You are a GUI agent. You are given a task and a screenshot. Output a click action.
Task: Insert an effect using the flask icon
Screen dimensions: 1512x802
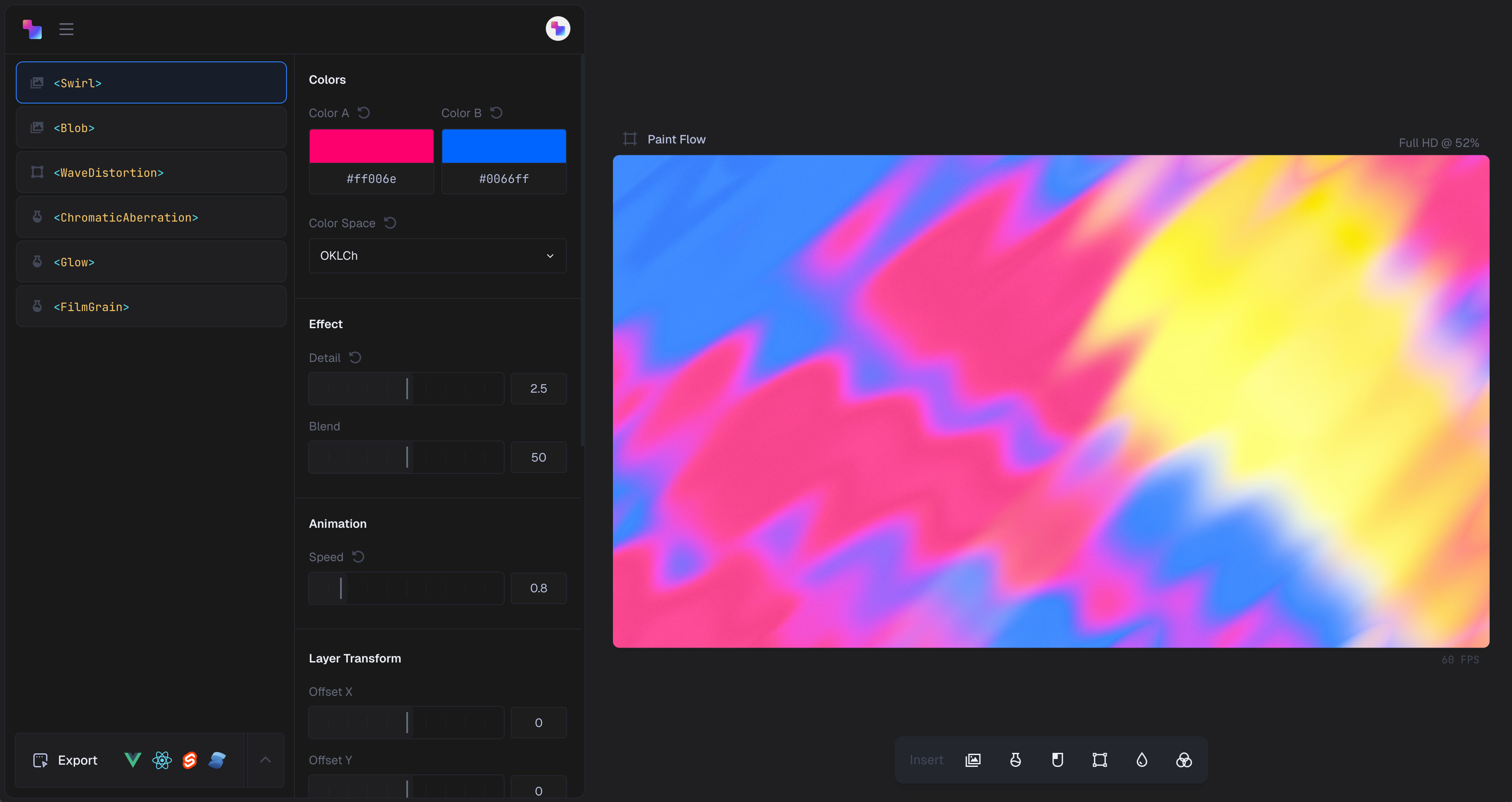tap(1015, 759)
